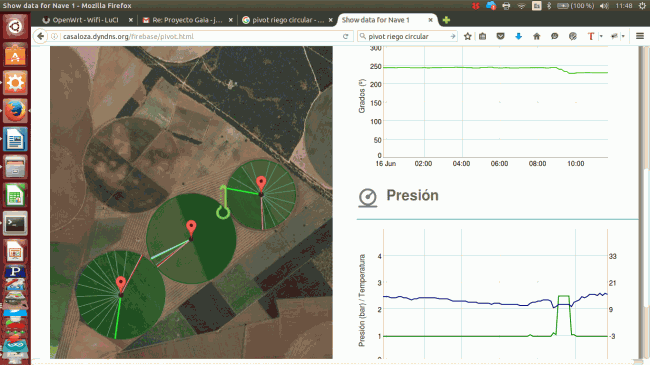The height and width of the screenshot is (365, 650).
Task: Open the downloads arrow icon
Action: (518, 36)
